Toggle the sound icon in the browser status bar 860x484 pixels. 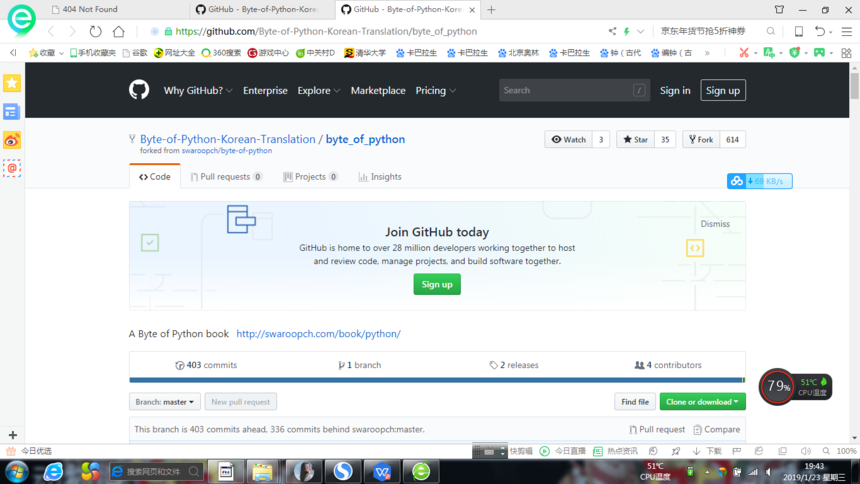tap(805, 451)
